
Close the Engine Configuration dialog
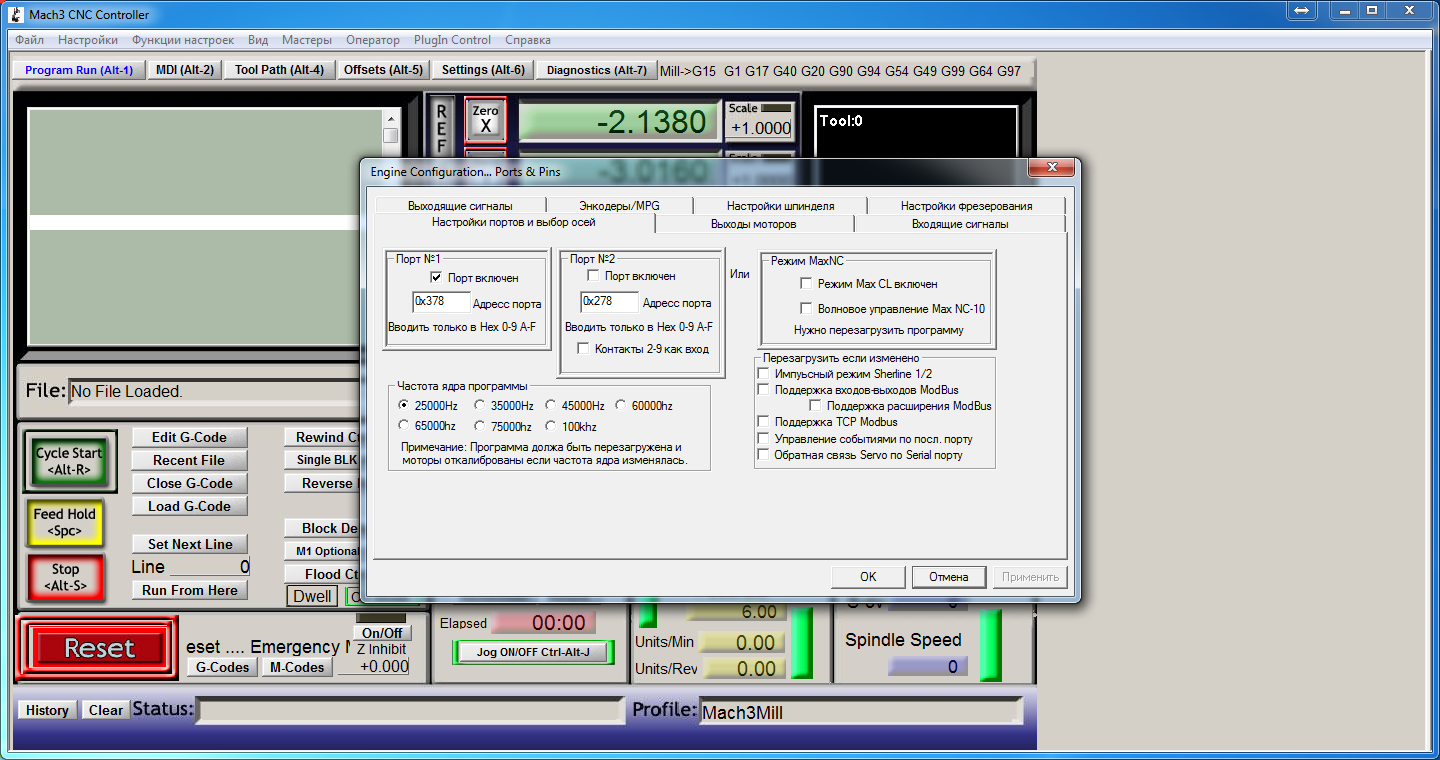click(1051, 168)
